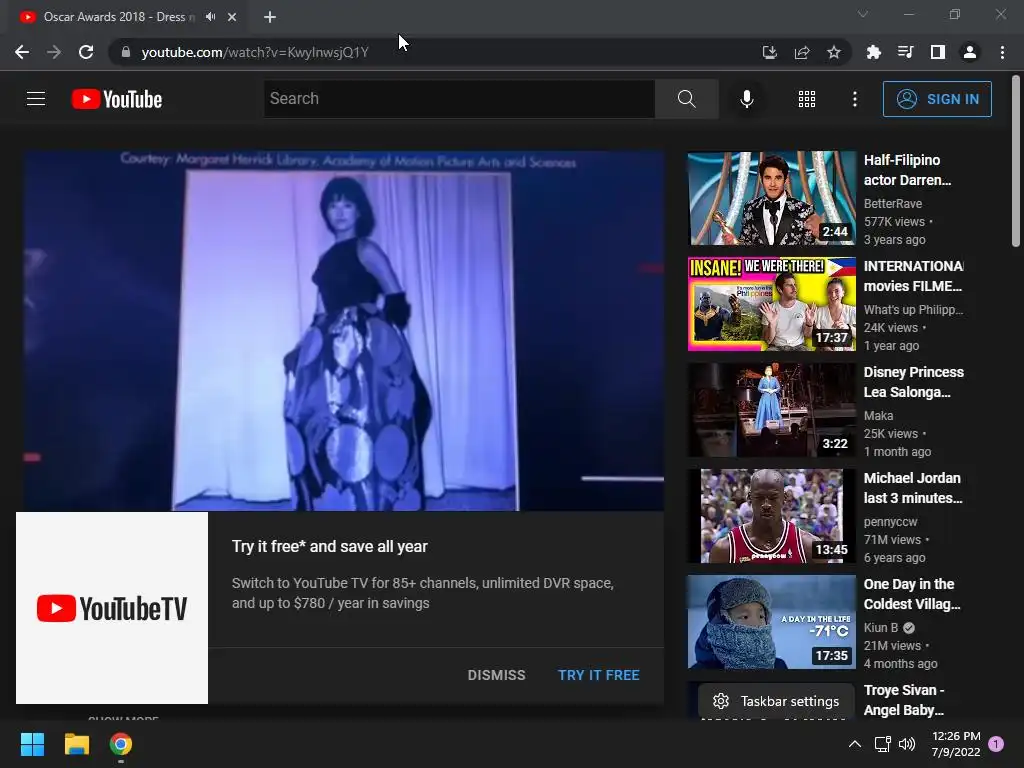Click the browser forward arrow
This screenshot has height=768, width=1024.
(54, 52)
